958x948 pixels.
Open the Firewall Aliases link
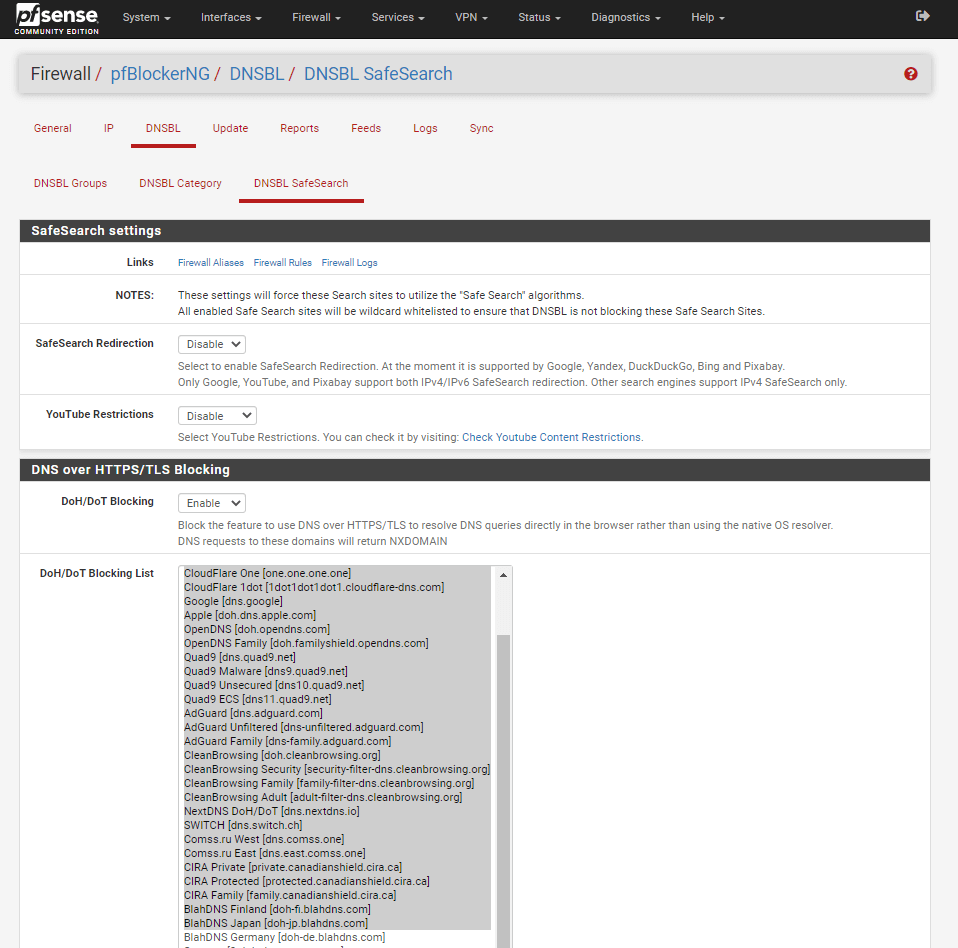coord(210,263)
